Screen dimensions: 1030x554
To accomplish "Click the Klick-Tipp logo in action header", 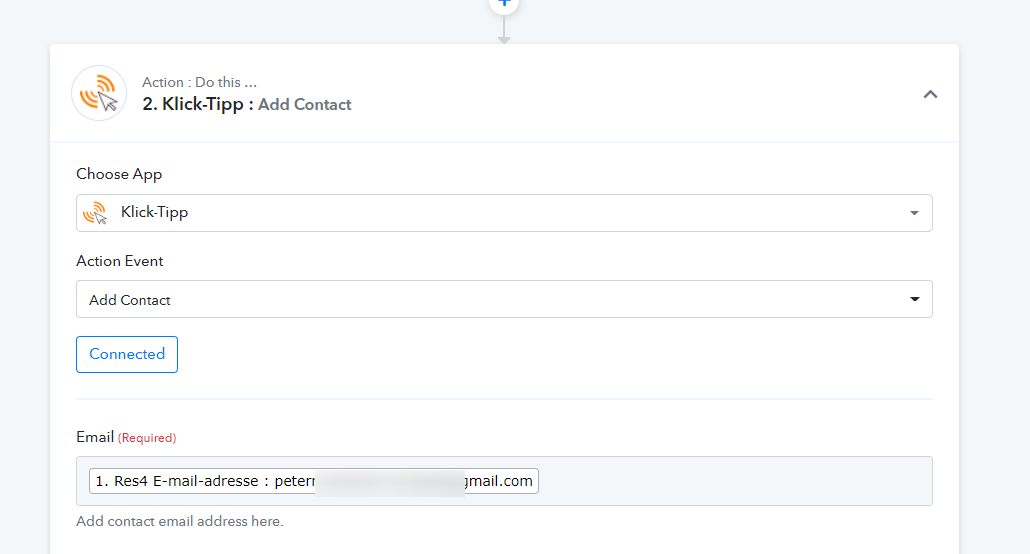I will pyautogui.click(x=99, y=93).
